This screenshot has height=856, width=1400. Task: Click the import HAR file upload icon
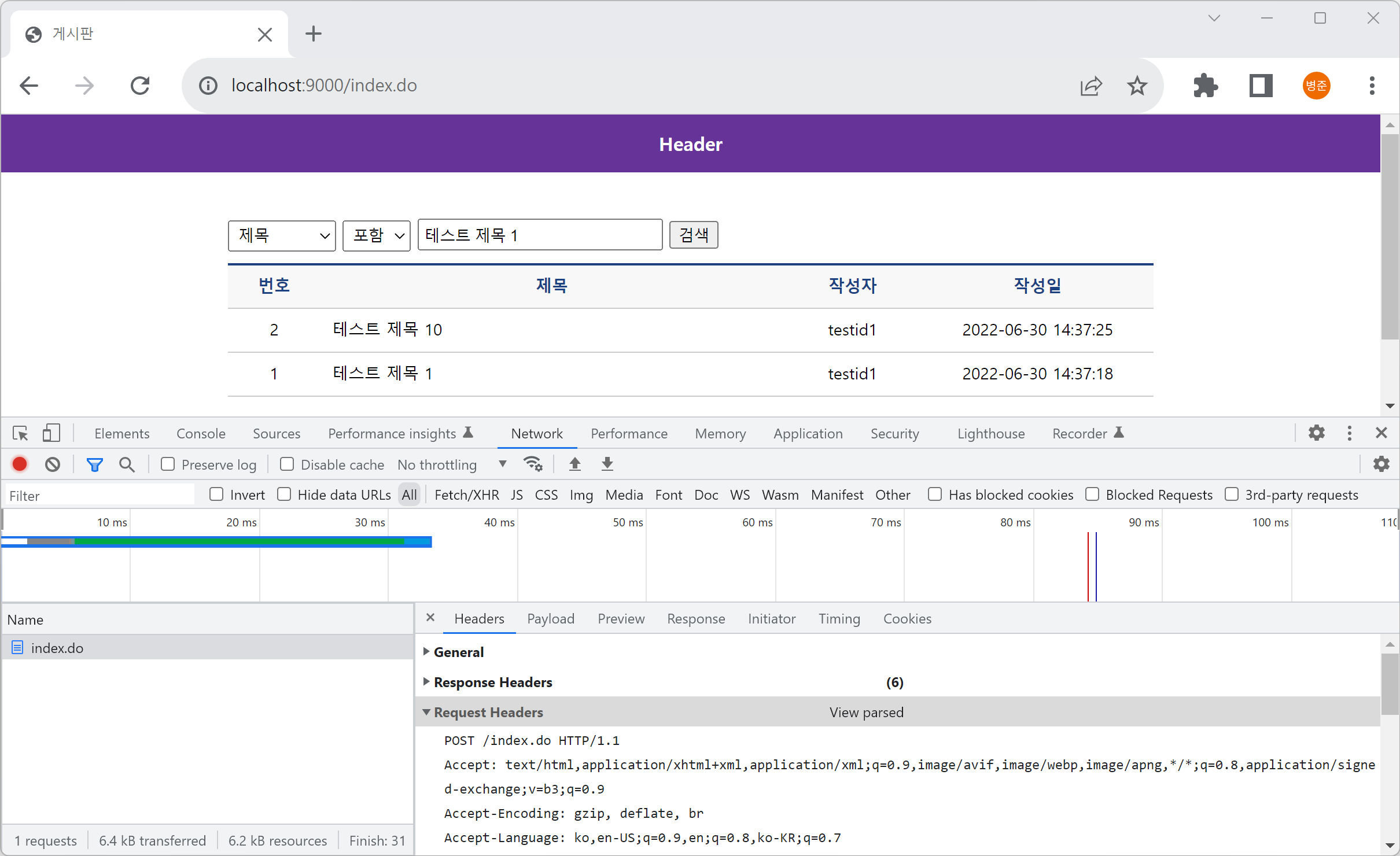(574, 464)
